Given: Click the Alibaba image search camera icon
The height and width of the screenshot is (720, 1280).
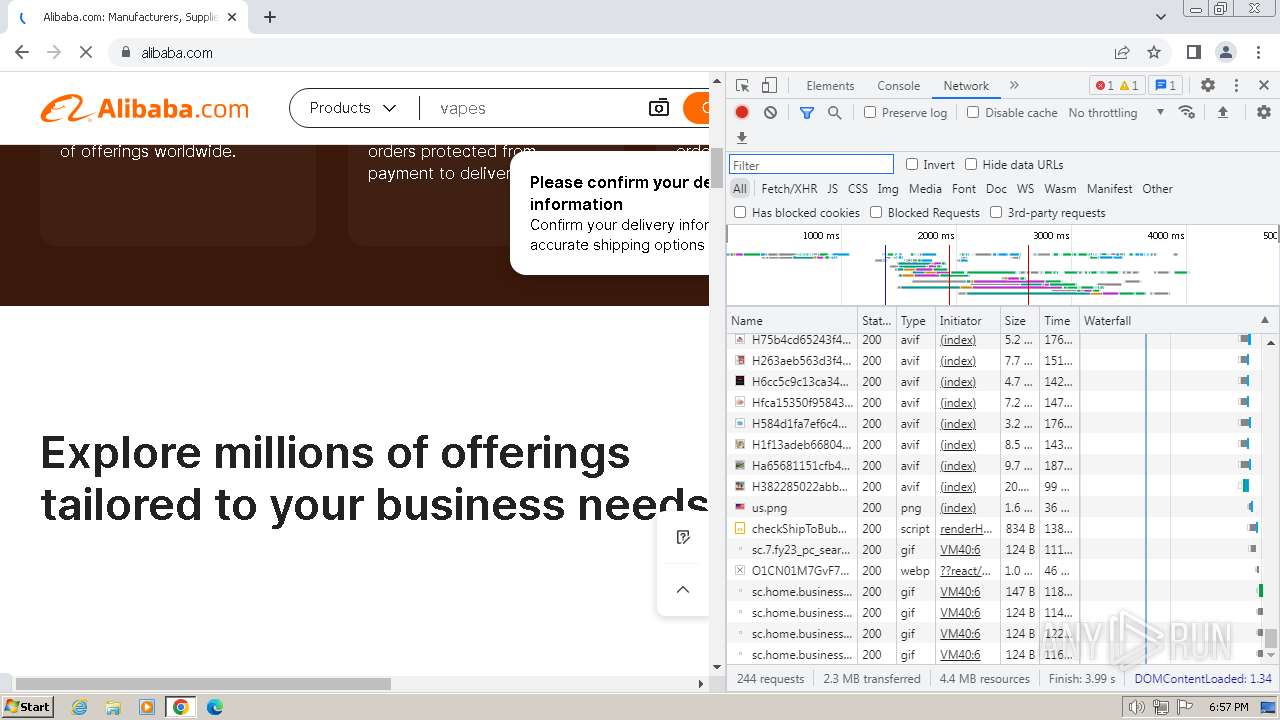Looking at the screenshot, I should coord(659,108).
